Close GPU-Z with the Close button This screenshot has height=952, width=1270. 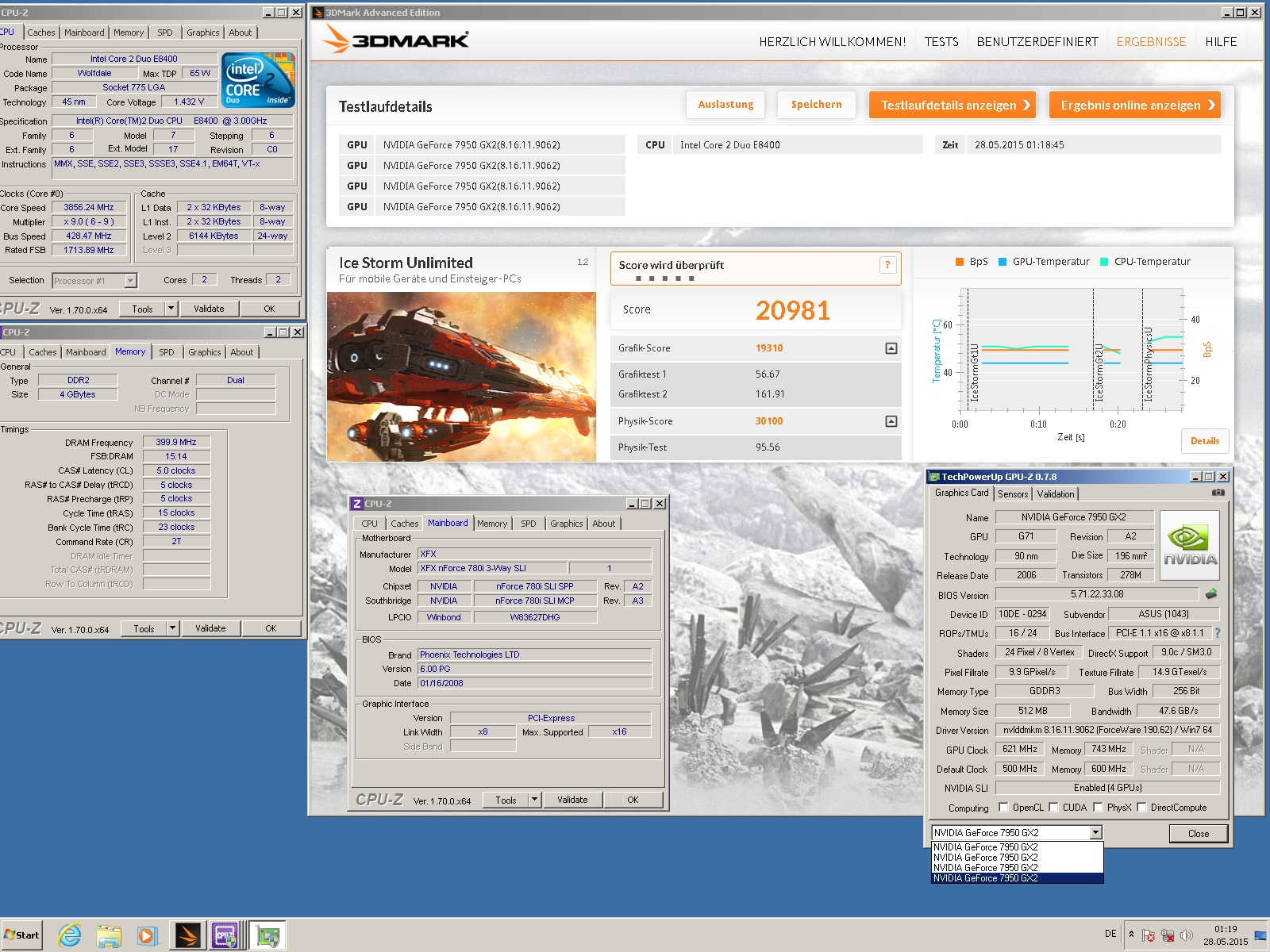coord(1199,834)
